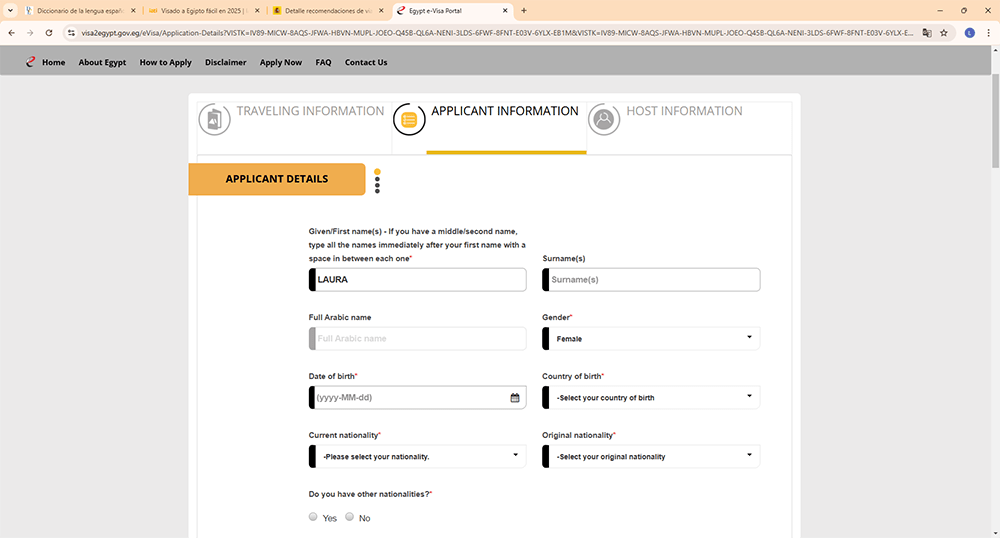Click the Apply Now link
Image resolution: width=1000 pixels, height=538 pixels.
[280, 62]
